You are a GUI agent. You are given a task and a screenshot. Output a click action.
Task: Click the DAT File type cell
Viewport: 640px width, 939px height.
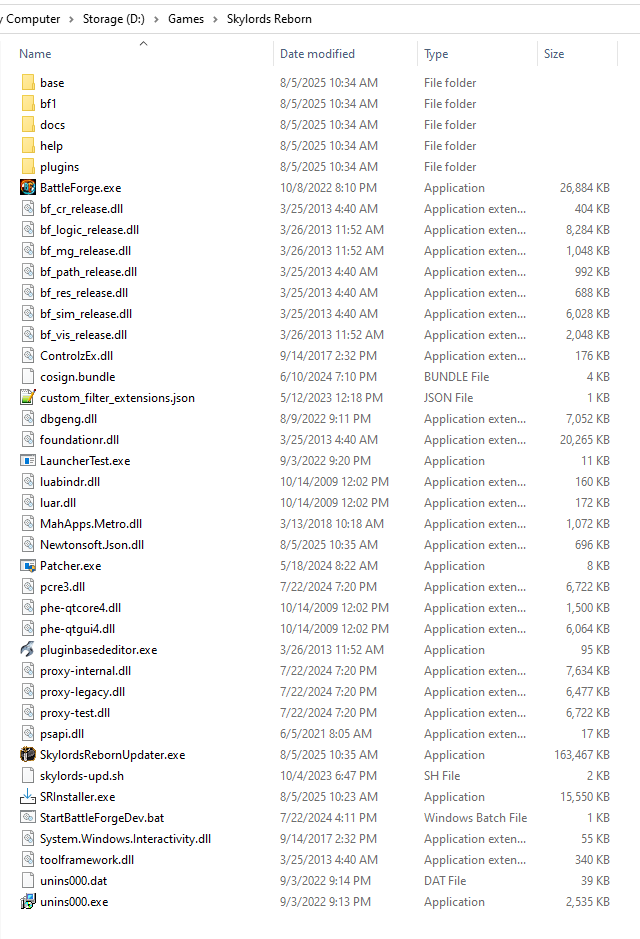pyautogui.click(x=445, y=880)
